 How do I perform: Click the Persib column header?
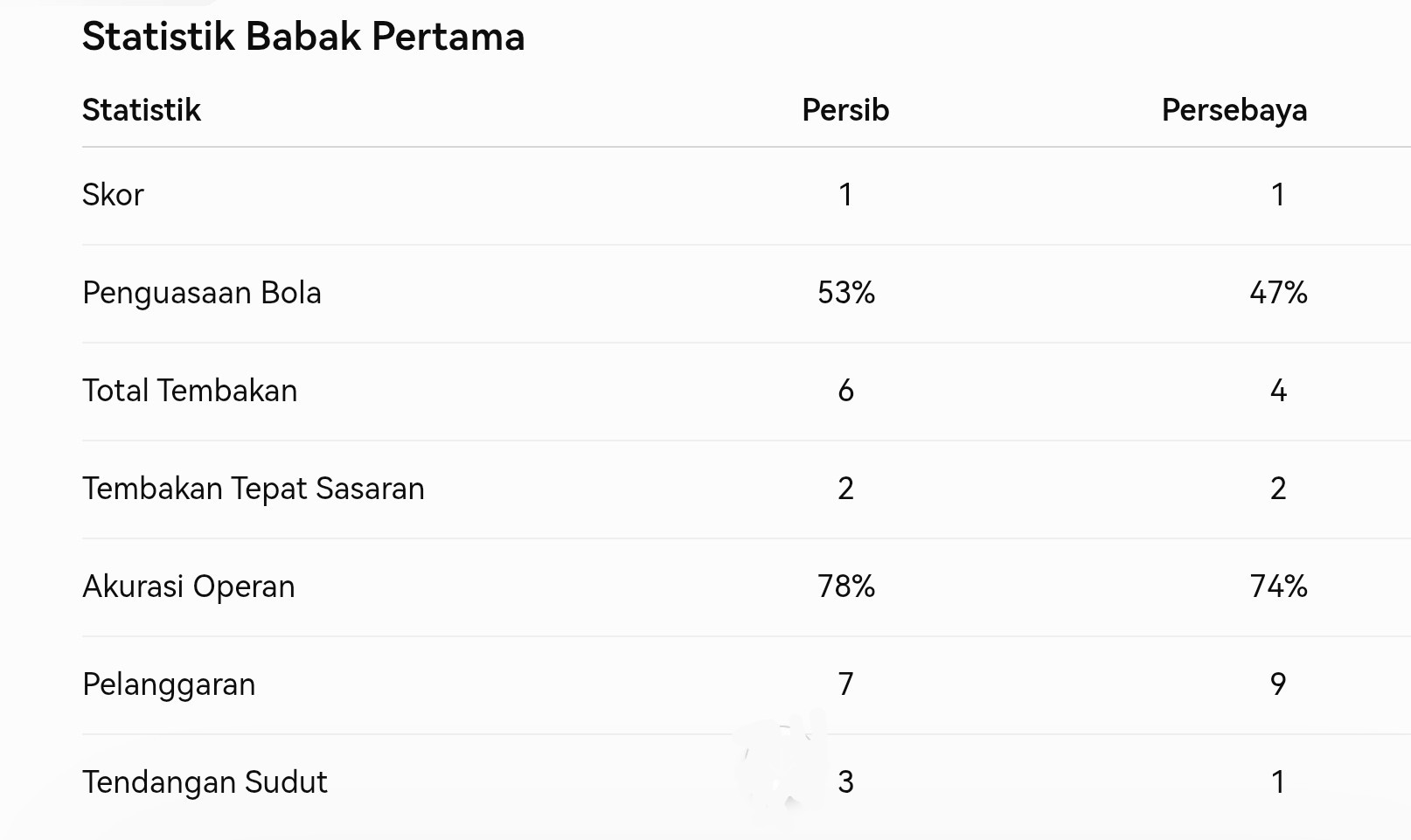pyautogui.click(x=845, y=110)
